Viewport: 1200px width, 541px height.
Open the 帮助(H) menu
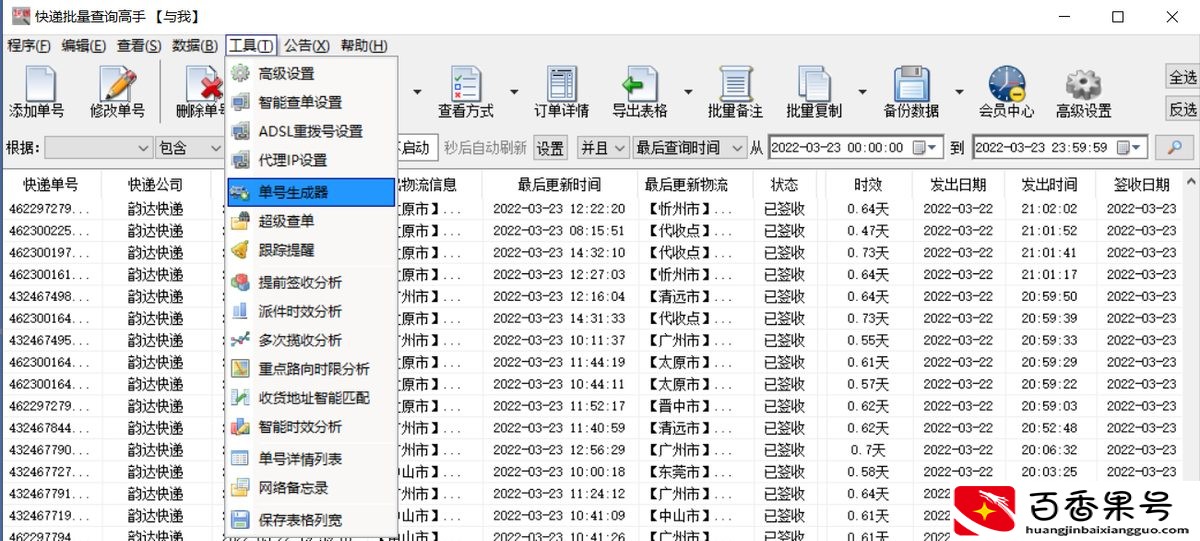(364, 45)
